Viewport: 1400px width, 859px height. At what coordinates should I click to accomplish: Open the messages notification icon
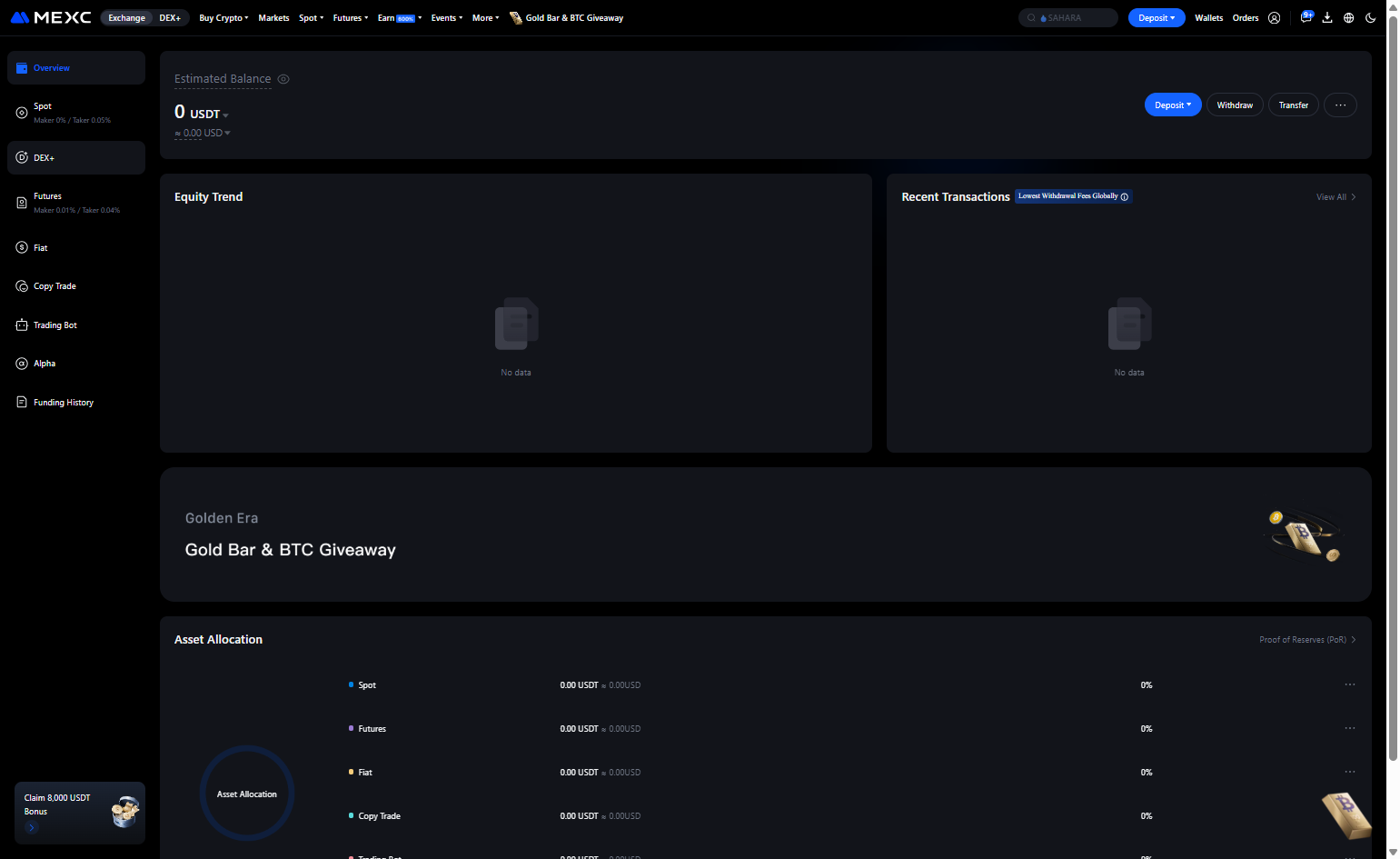[1306, 16]
